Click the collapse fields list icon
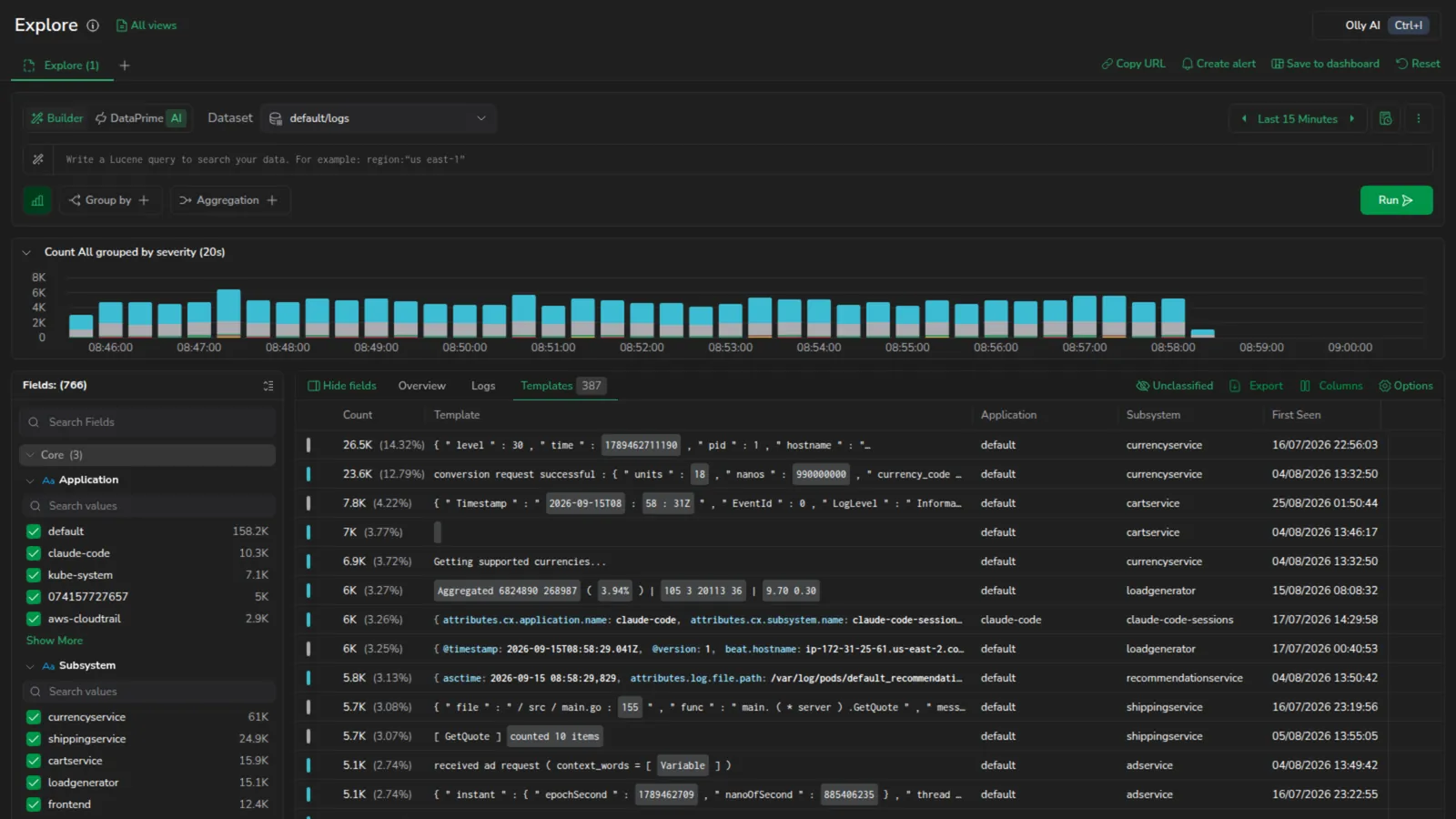This screenshot has width=1456, height=819. point(268,386)
